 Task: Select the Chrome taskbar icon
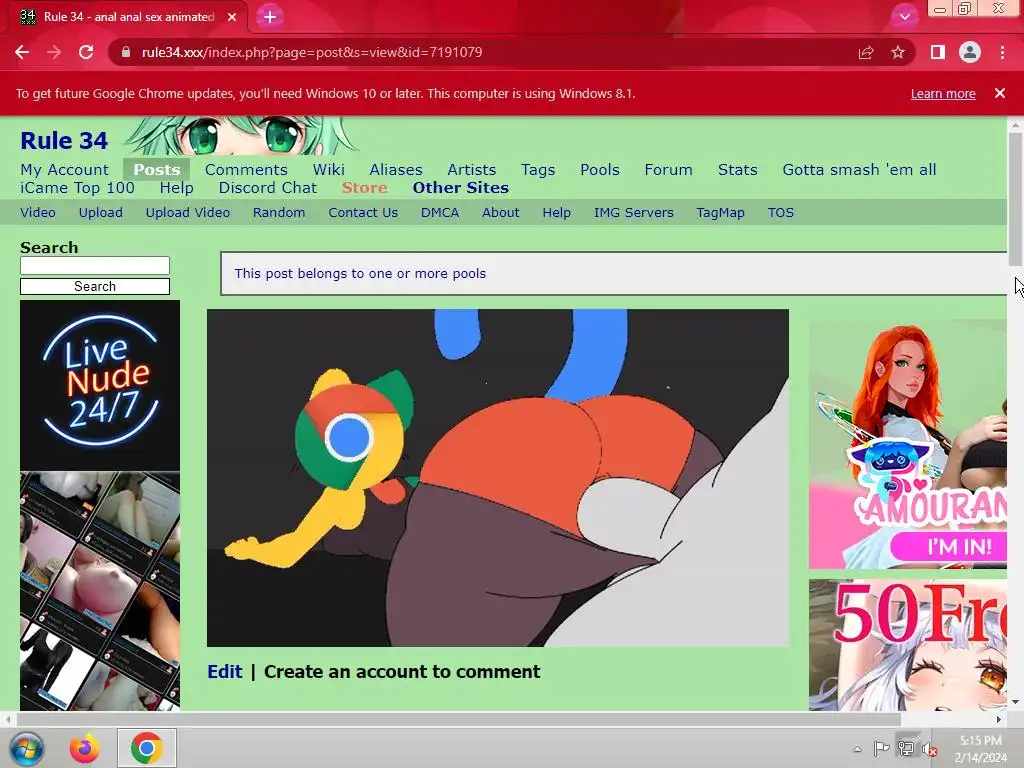click(x=146, y=748)
